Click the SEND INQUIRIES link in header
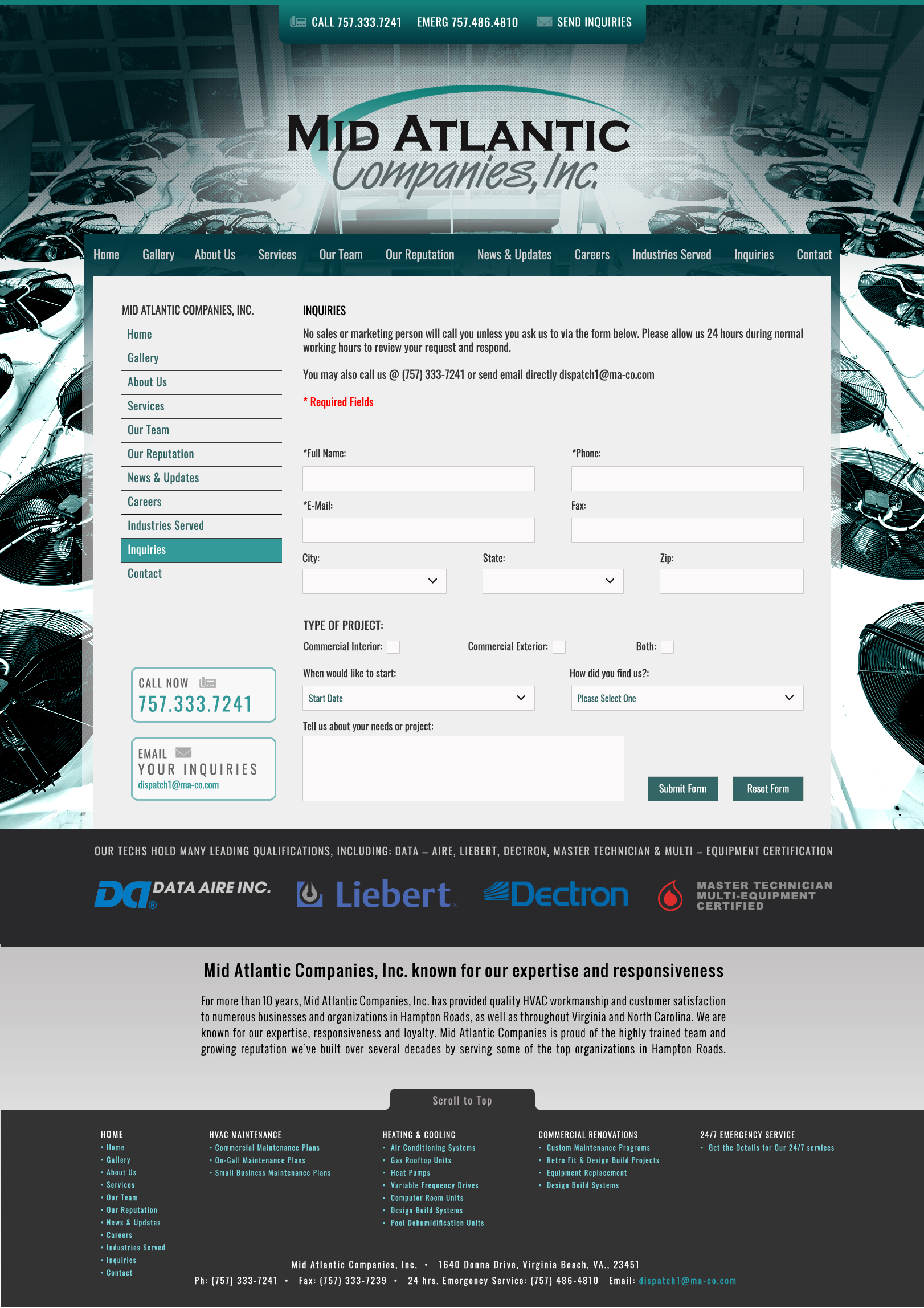Viewport: 924px width, 1308px height. tap(594, 22)
